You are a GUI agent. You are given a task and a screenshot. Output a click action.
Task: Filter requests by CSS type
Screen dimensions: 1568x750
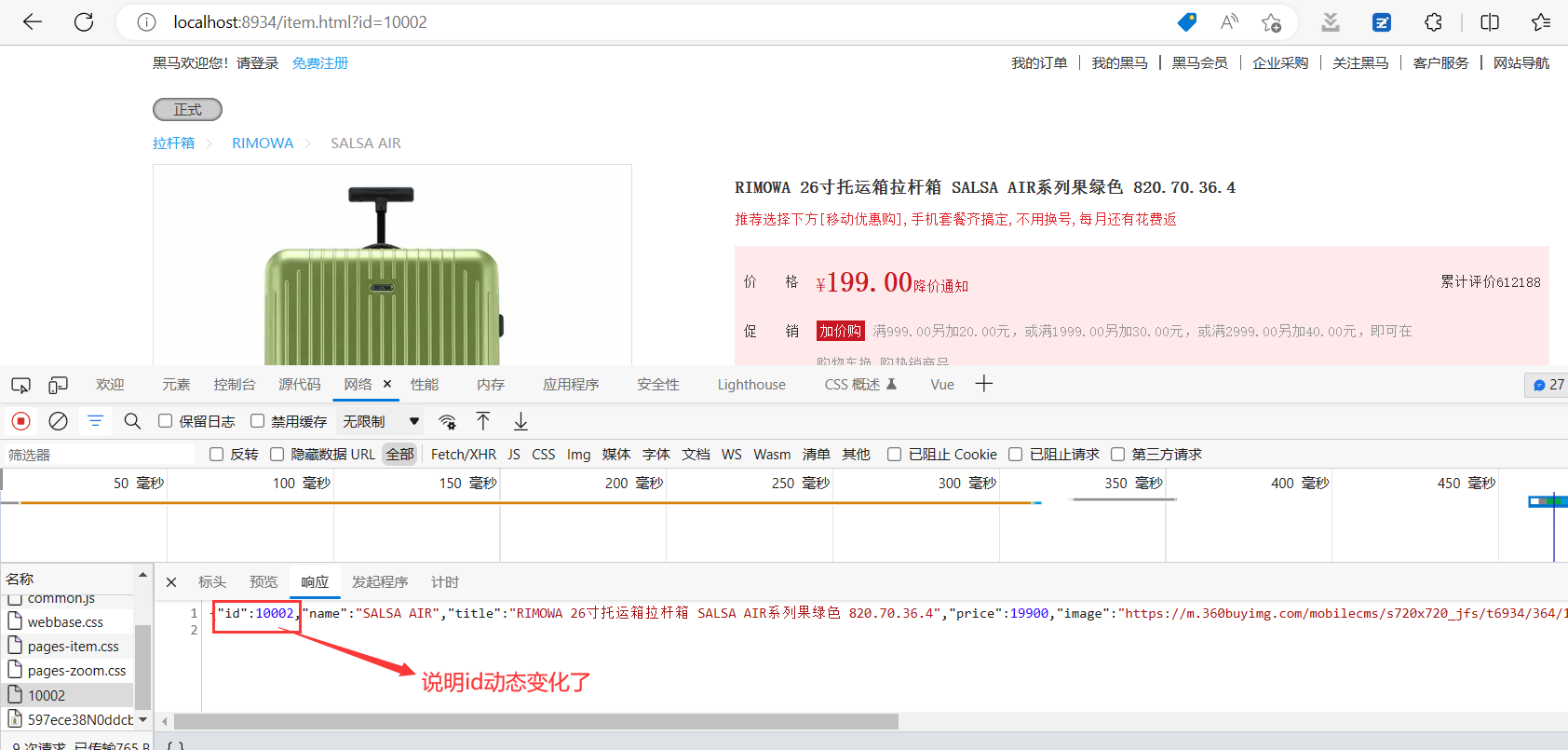point(544,454)
